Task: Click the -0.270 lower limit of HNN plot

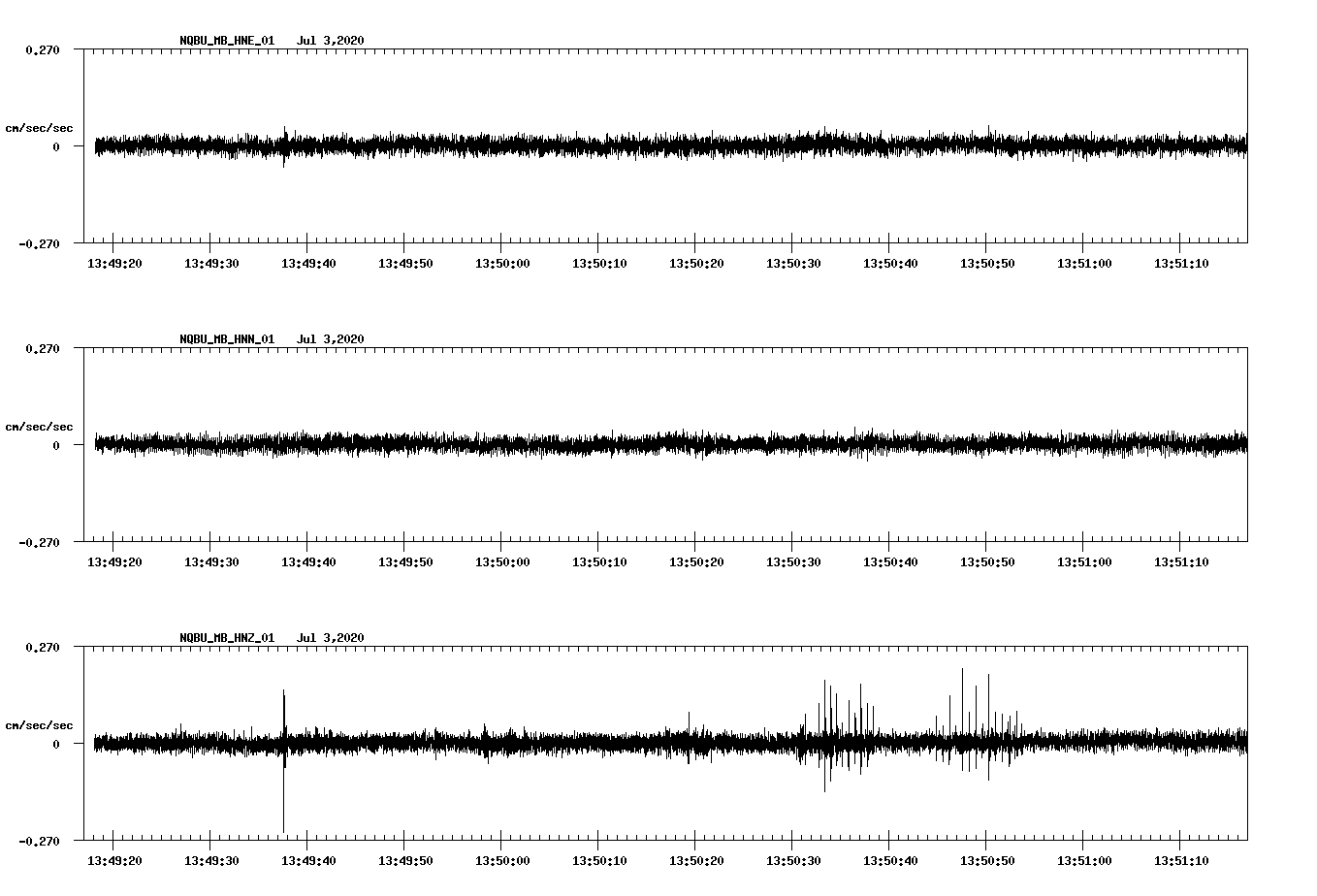Action: pos(39,542)
